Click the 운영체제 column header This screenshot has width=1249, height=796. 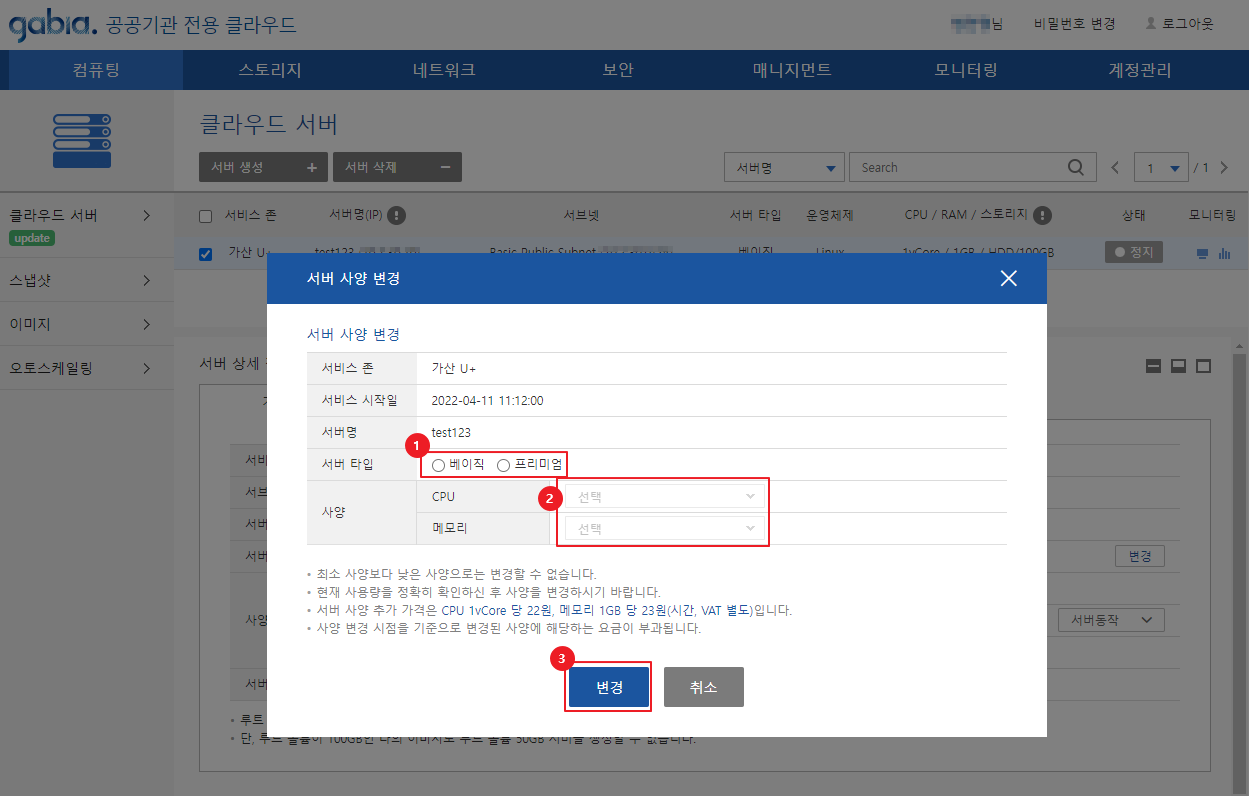829,216
